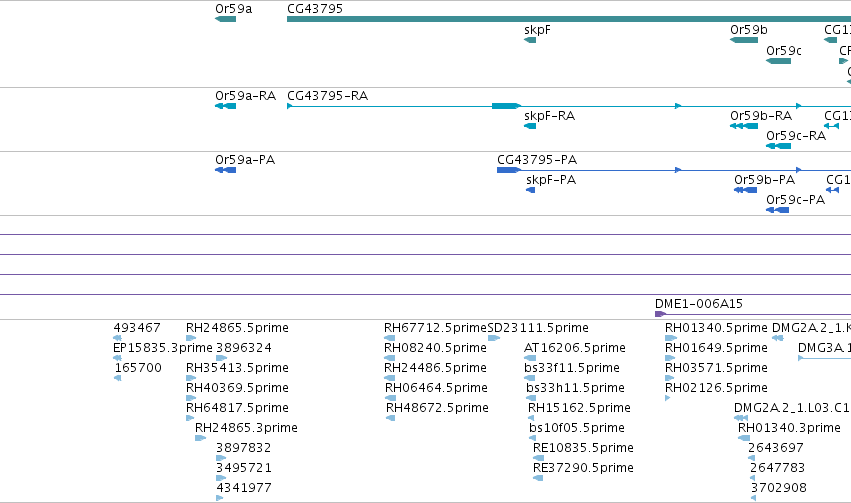Select the 493467 feature label

pyautogui.click(x=137, y=328)
